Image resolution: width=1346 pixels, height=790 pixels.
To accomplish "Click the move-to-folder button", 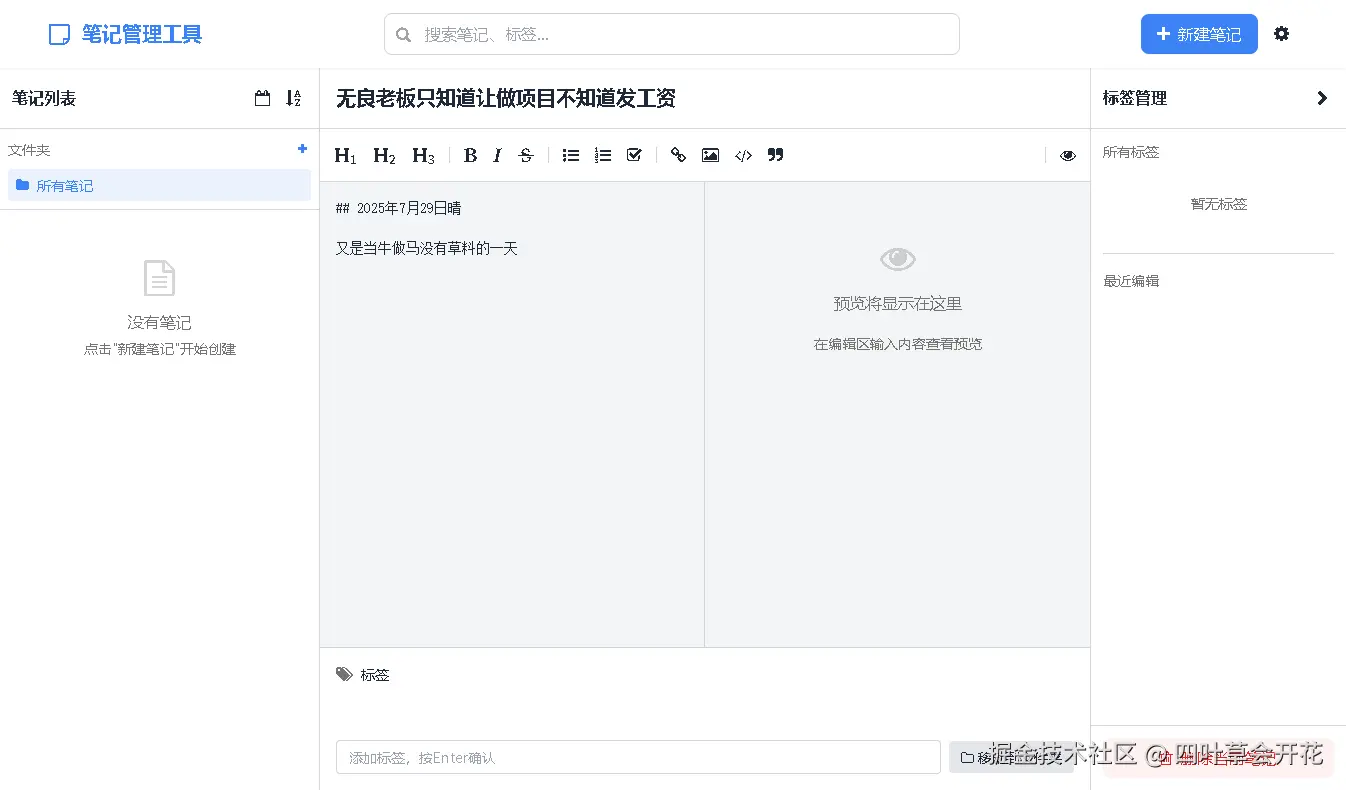I will [1011, 757].
